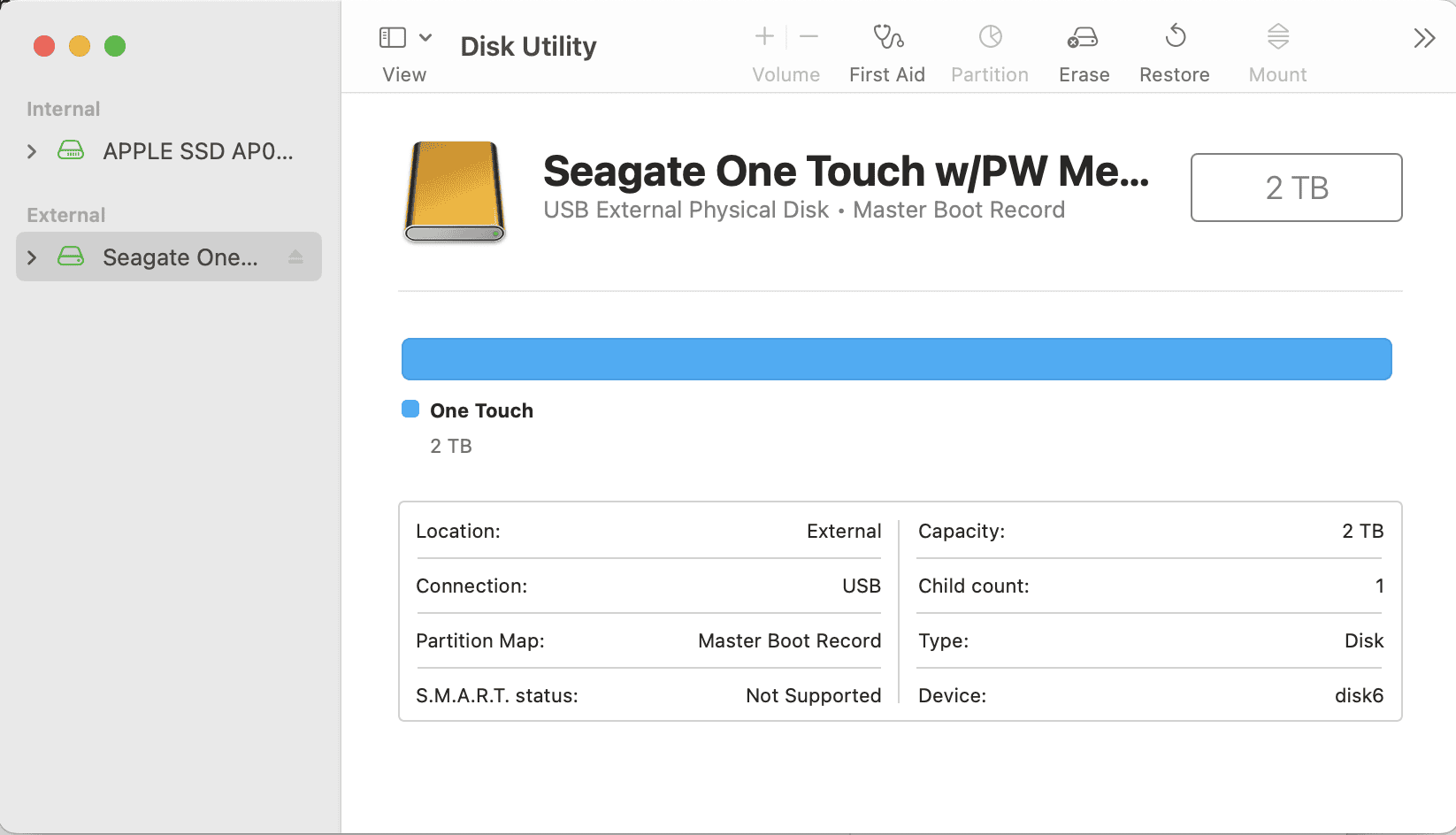
Task: Open the Restore tool
Action: pyautogui.click(x=1175, y=49)
